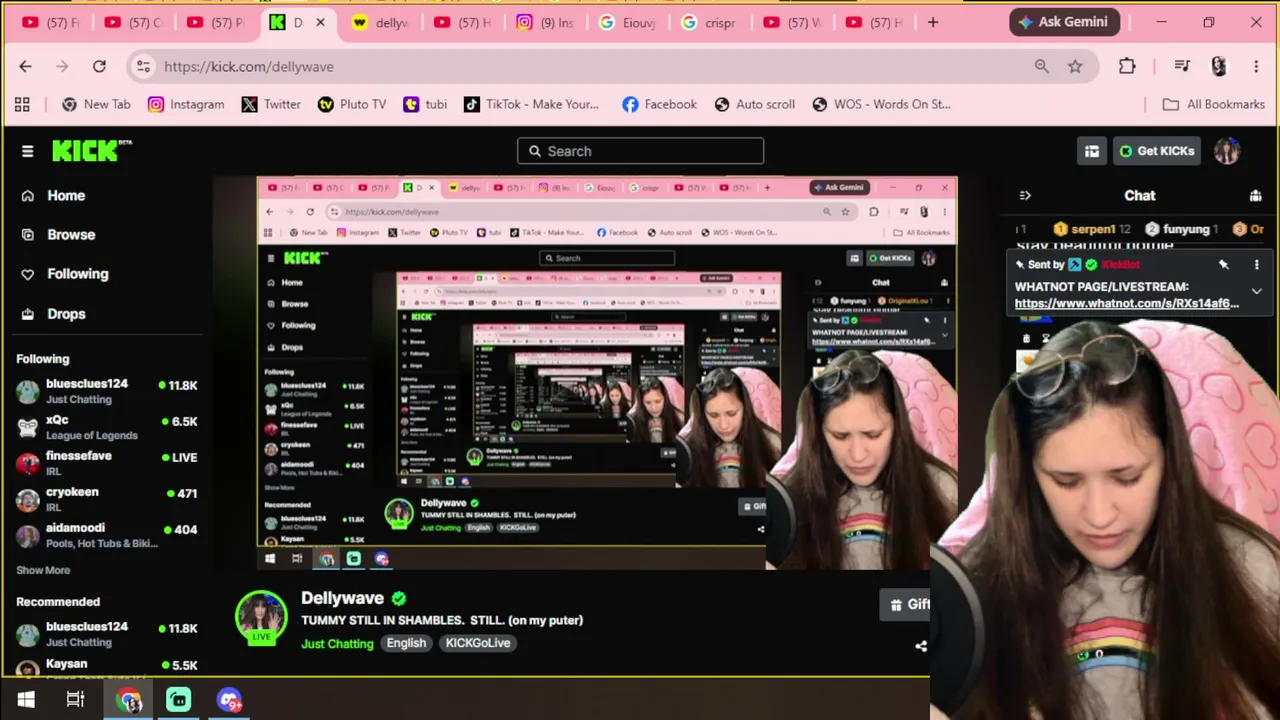Switch to the "(9) Ins" Instagram tab
The image size is (1280, 720).
[x=545, y=22]
